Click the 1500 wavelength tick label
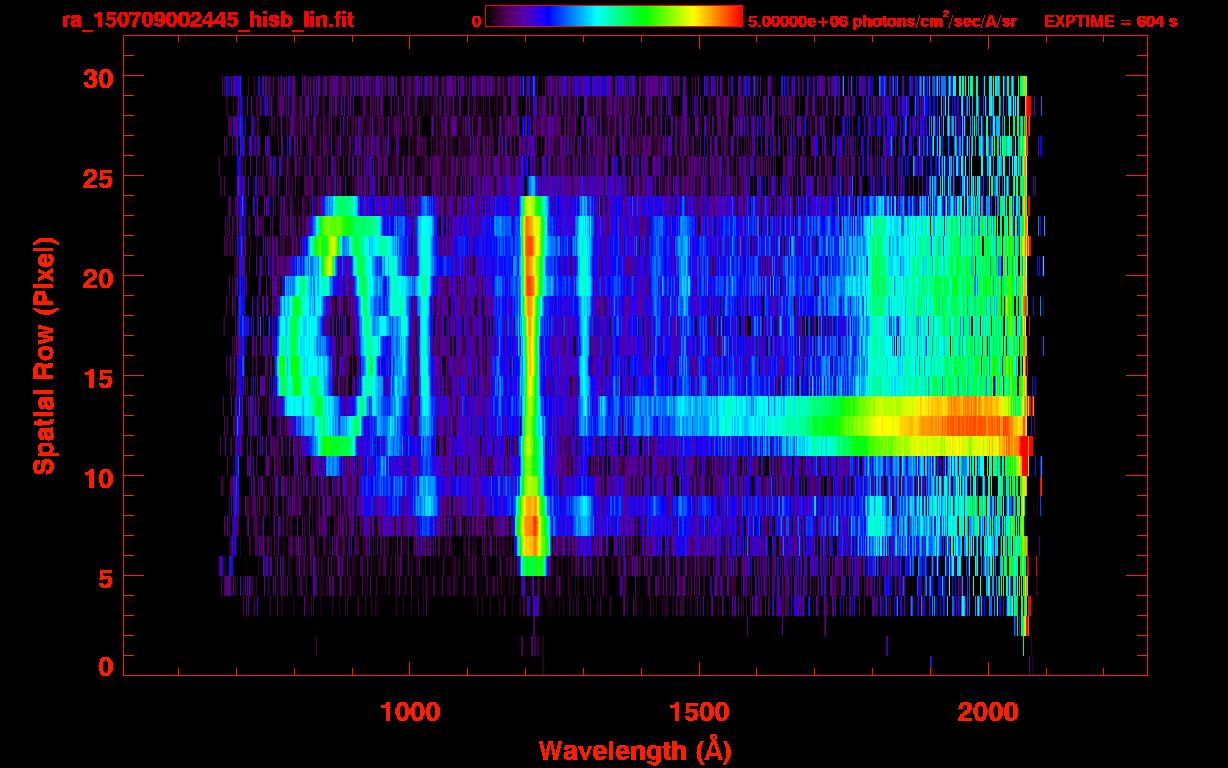1228x768 pixels. pos(698,712)
